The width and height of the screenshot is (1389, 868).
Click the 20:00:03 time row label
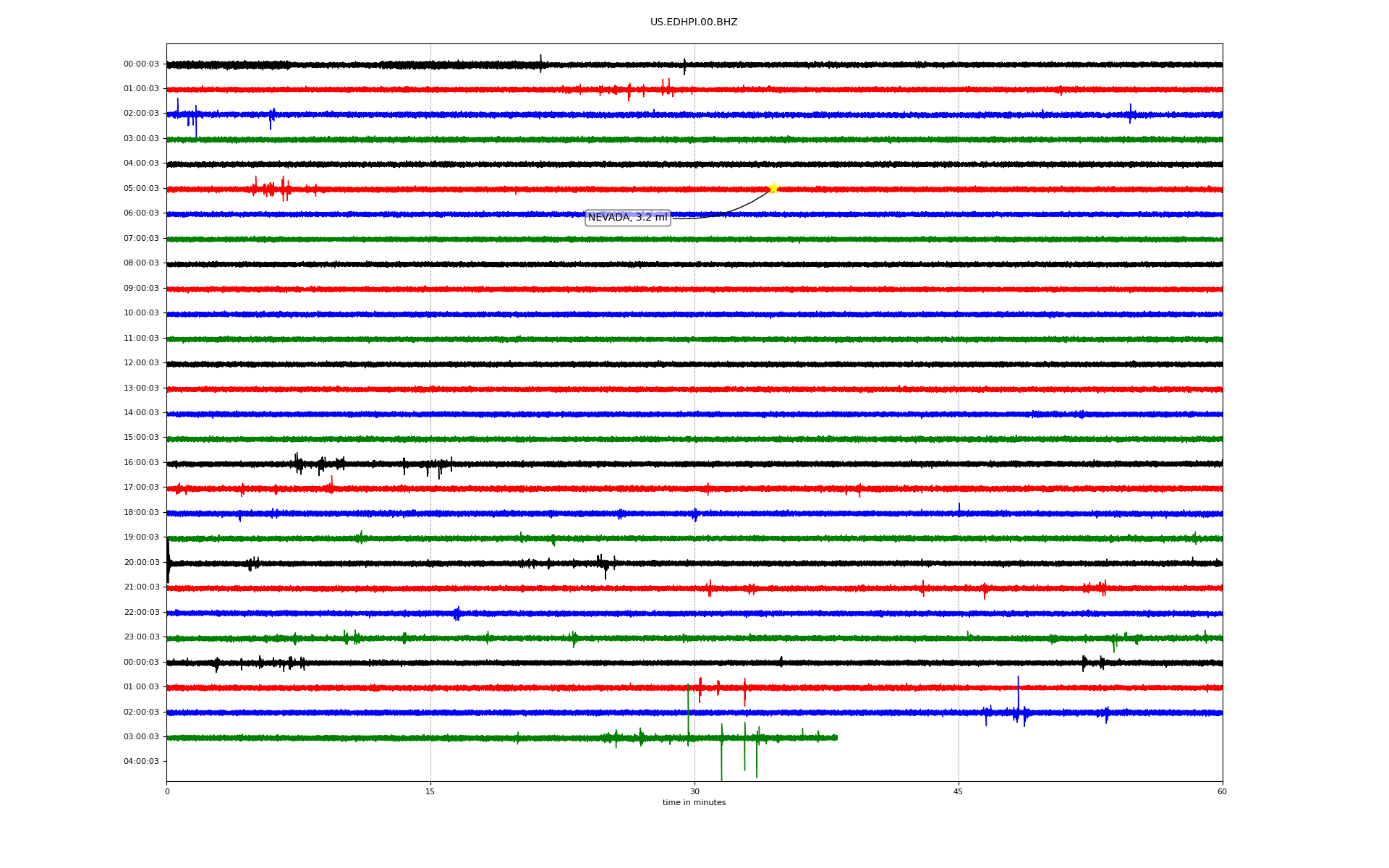[x=141, y=563]
